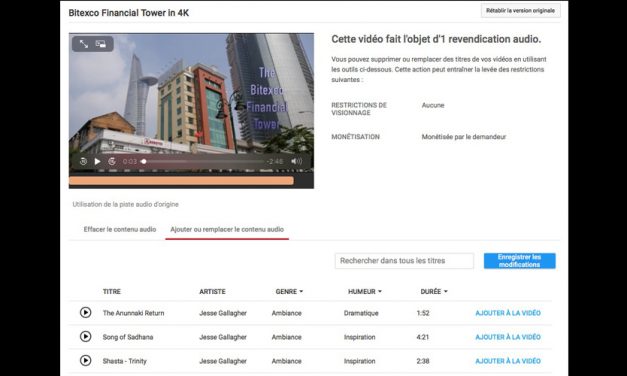Skip back in the video player
The width and height of the screenshot is (627, 376).
[83, 161]
